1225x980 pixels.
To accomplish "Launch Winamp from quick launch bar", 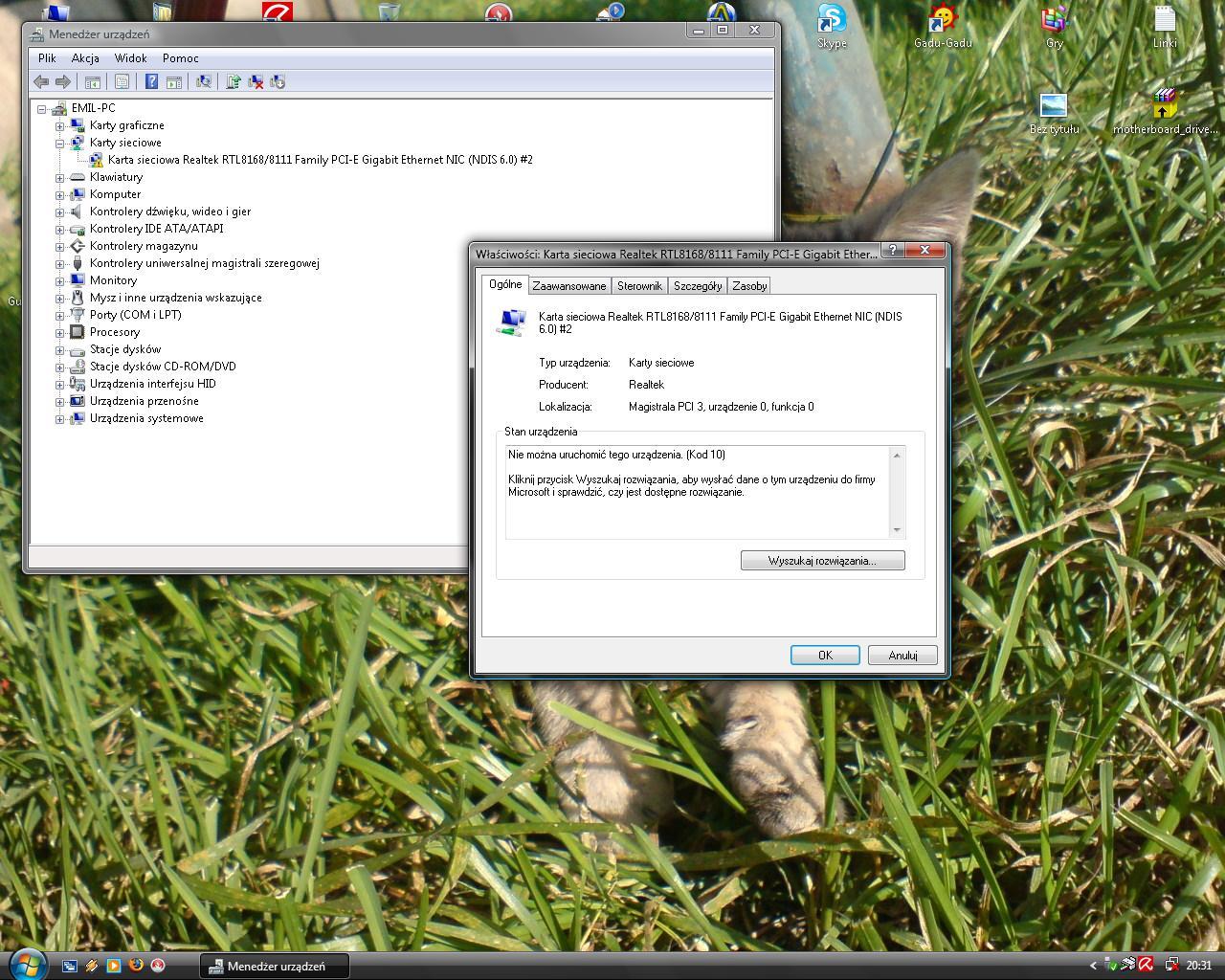I will coord(92,966).
